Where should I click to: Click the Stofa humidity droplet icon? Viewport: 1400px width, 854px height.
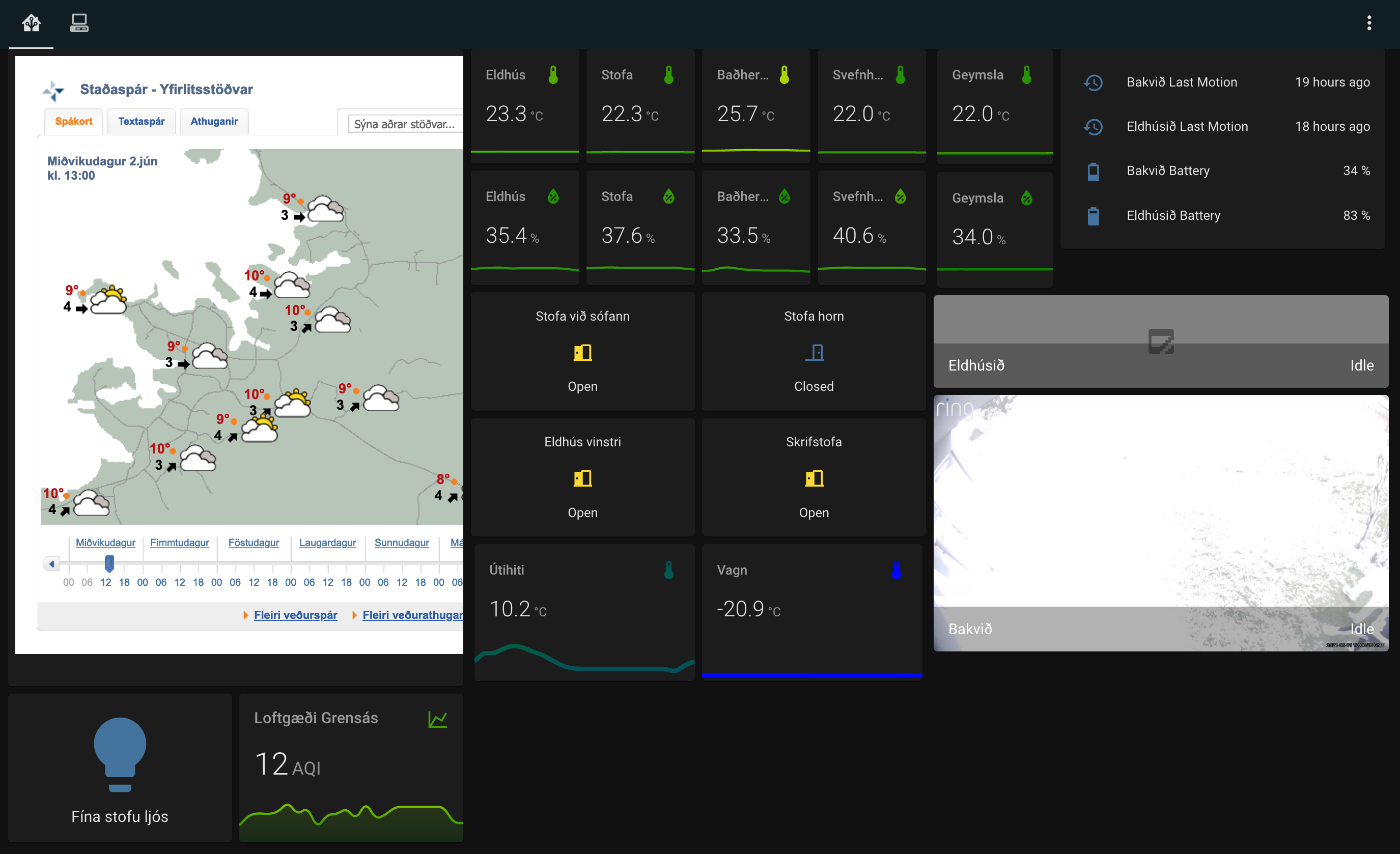669,196
